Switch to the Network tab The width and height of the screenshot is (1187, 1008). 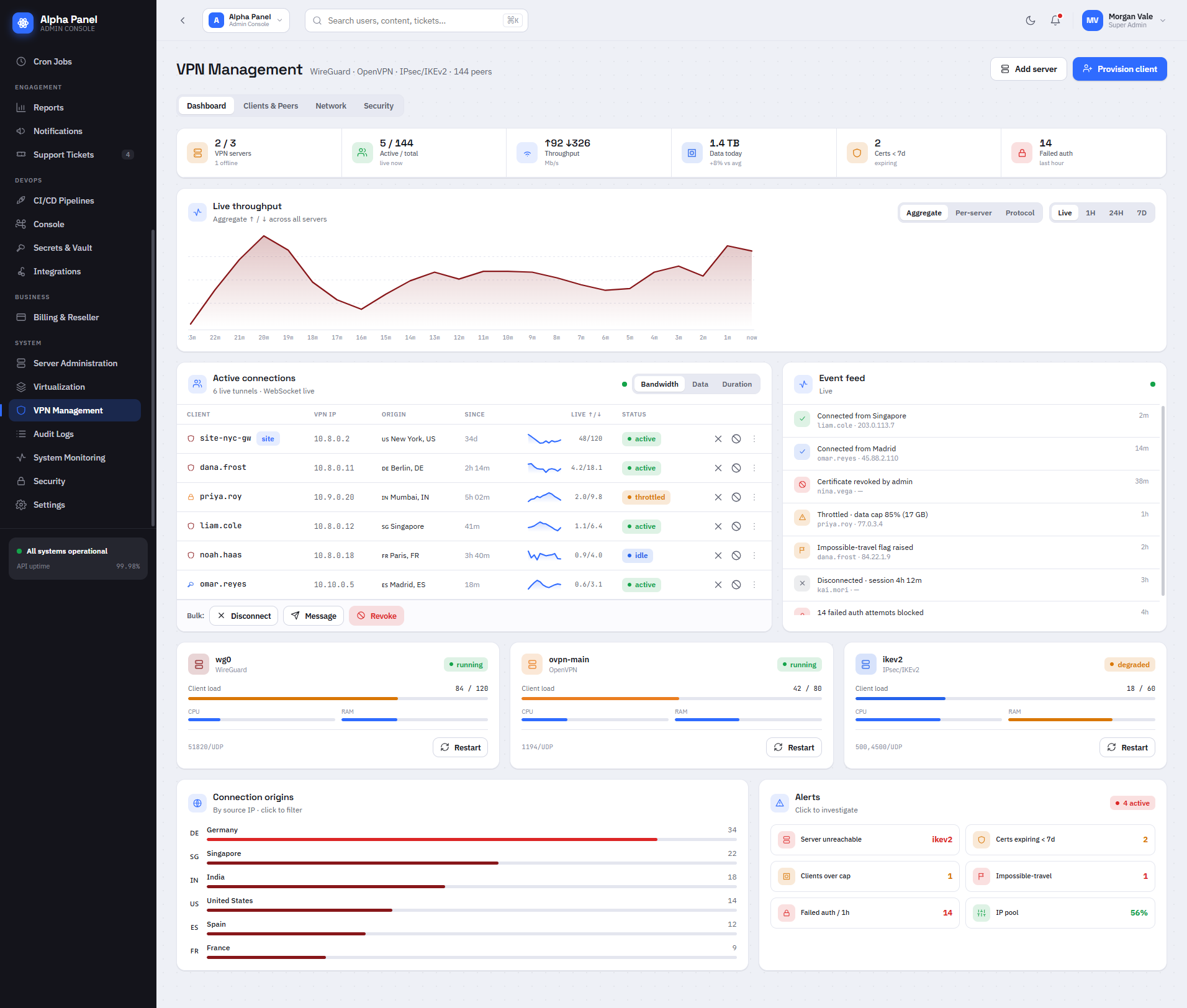click(331, 106)
